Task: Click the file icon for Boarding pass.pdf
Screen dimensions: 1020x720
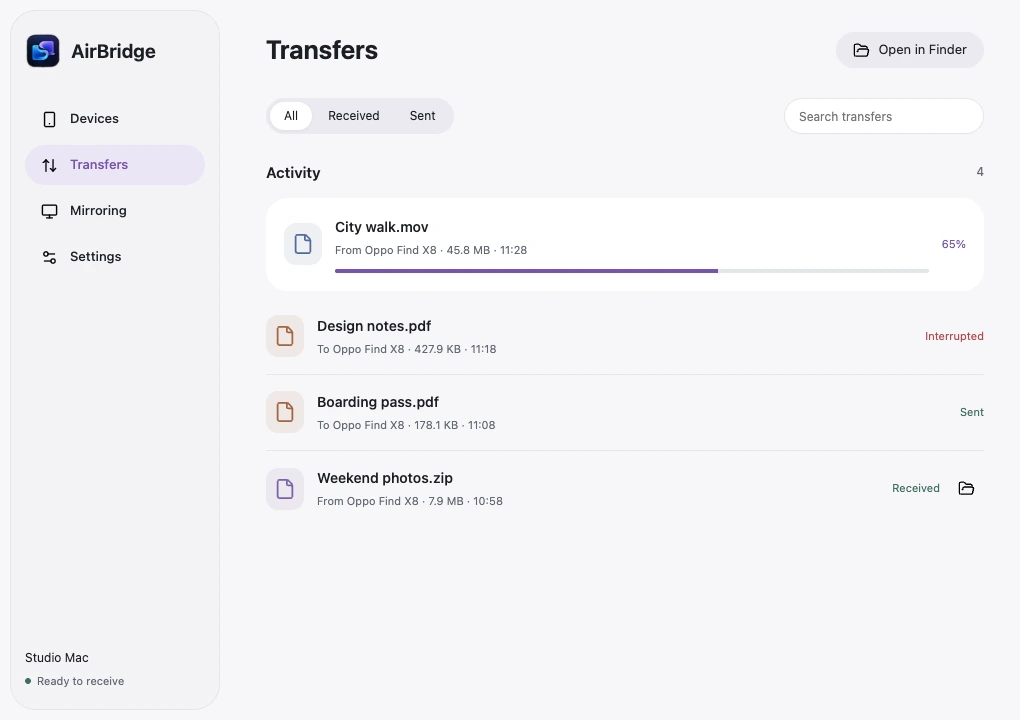Action: [285, 412]
